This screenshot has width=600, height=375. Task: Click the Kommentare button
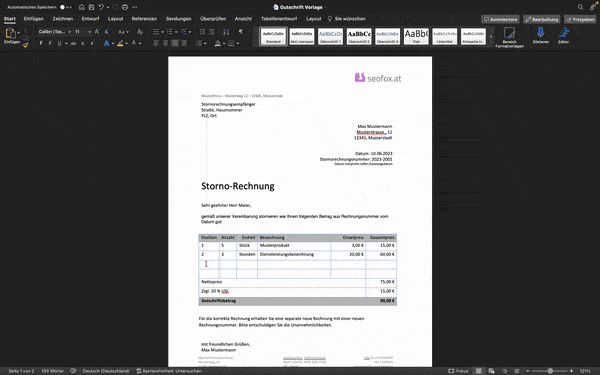[x=500, y=19]
